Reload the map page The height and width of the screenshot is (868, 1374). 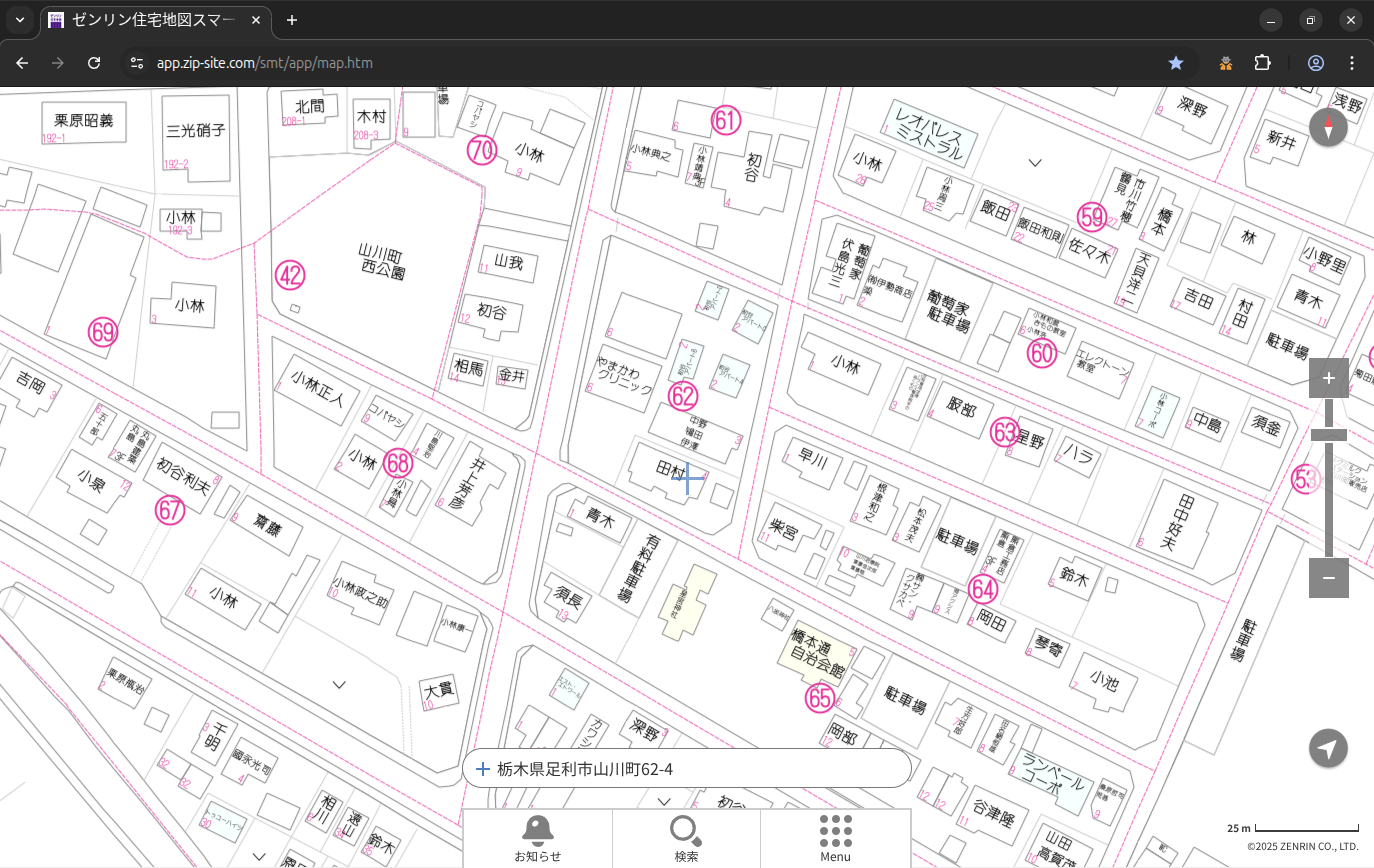[94, 63]
